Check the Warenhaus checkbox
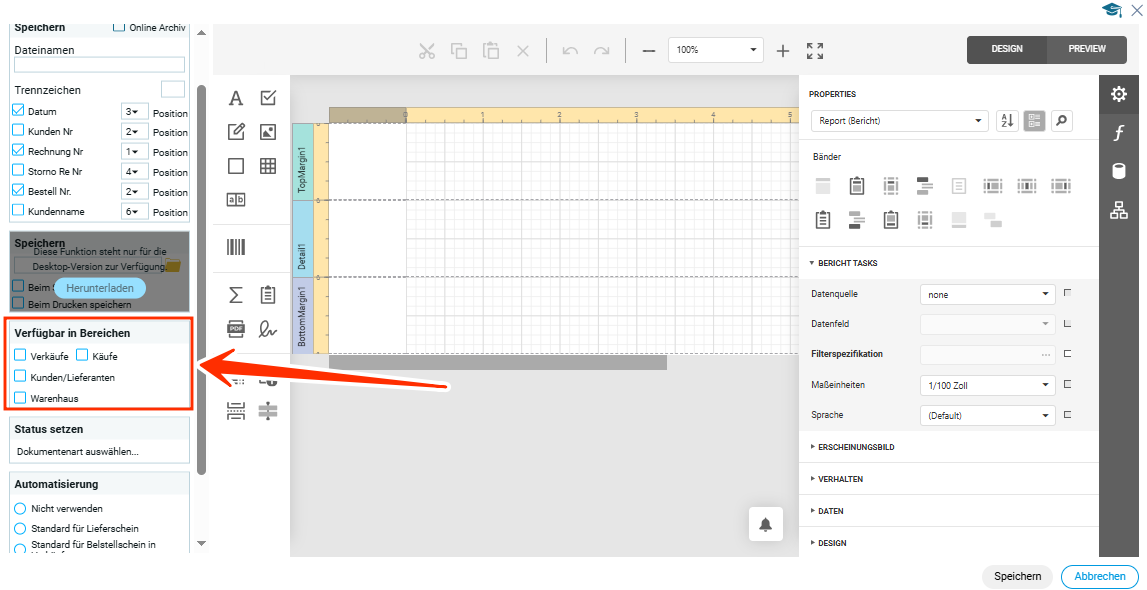 (x=20, y=397)
